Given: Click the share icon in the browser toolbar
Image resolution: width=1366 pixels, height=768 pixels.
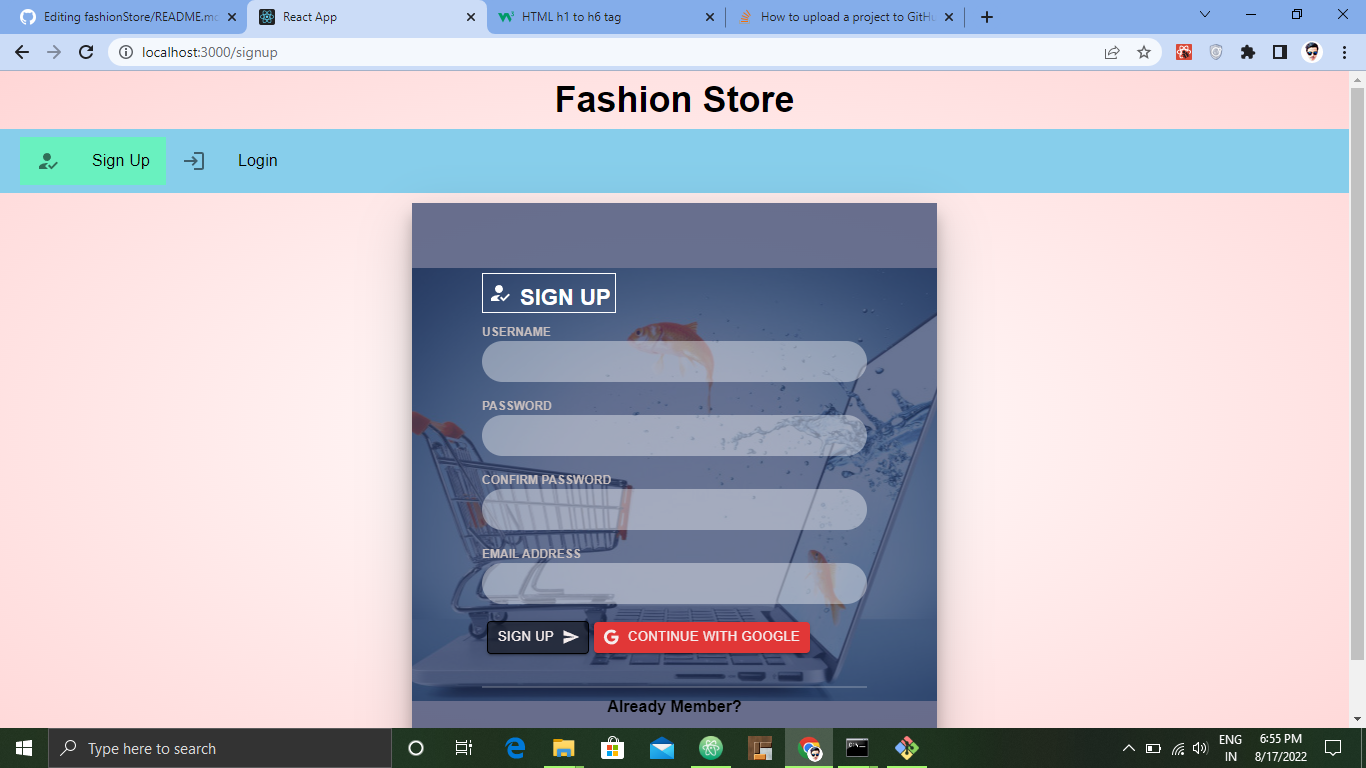Looking at the screenshot, I should coord(1112,51).
